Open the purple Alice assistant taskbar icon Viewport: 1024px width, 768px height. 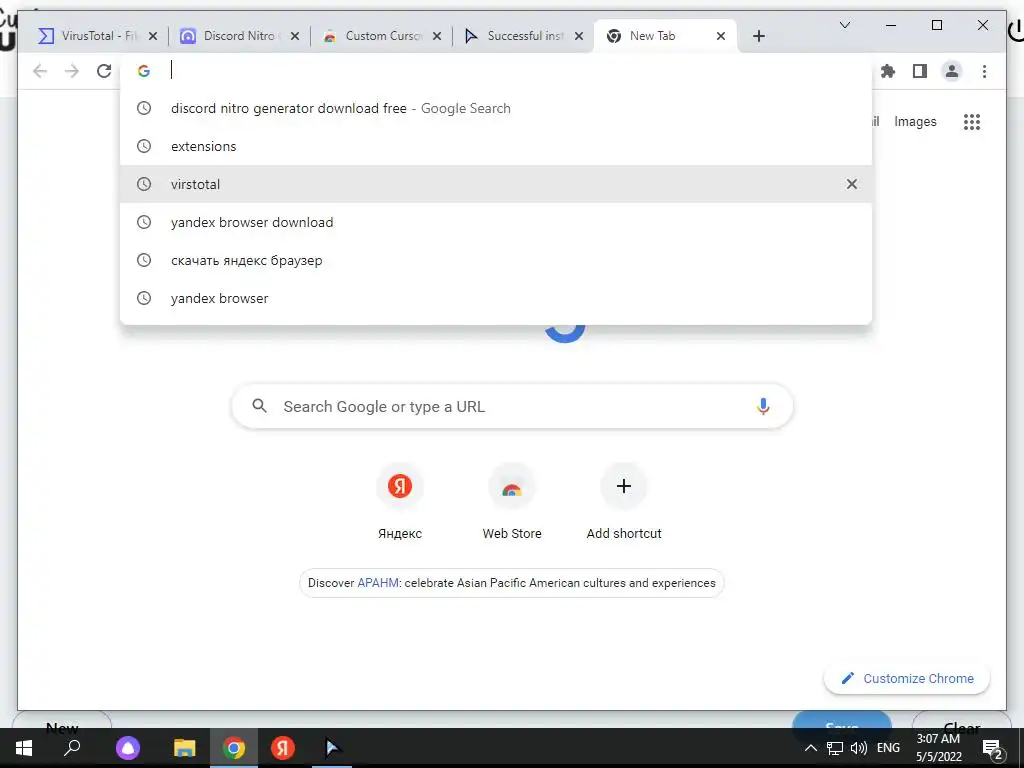point(128,748)
